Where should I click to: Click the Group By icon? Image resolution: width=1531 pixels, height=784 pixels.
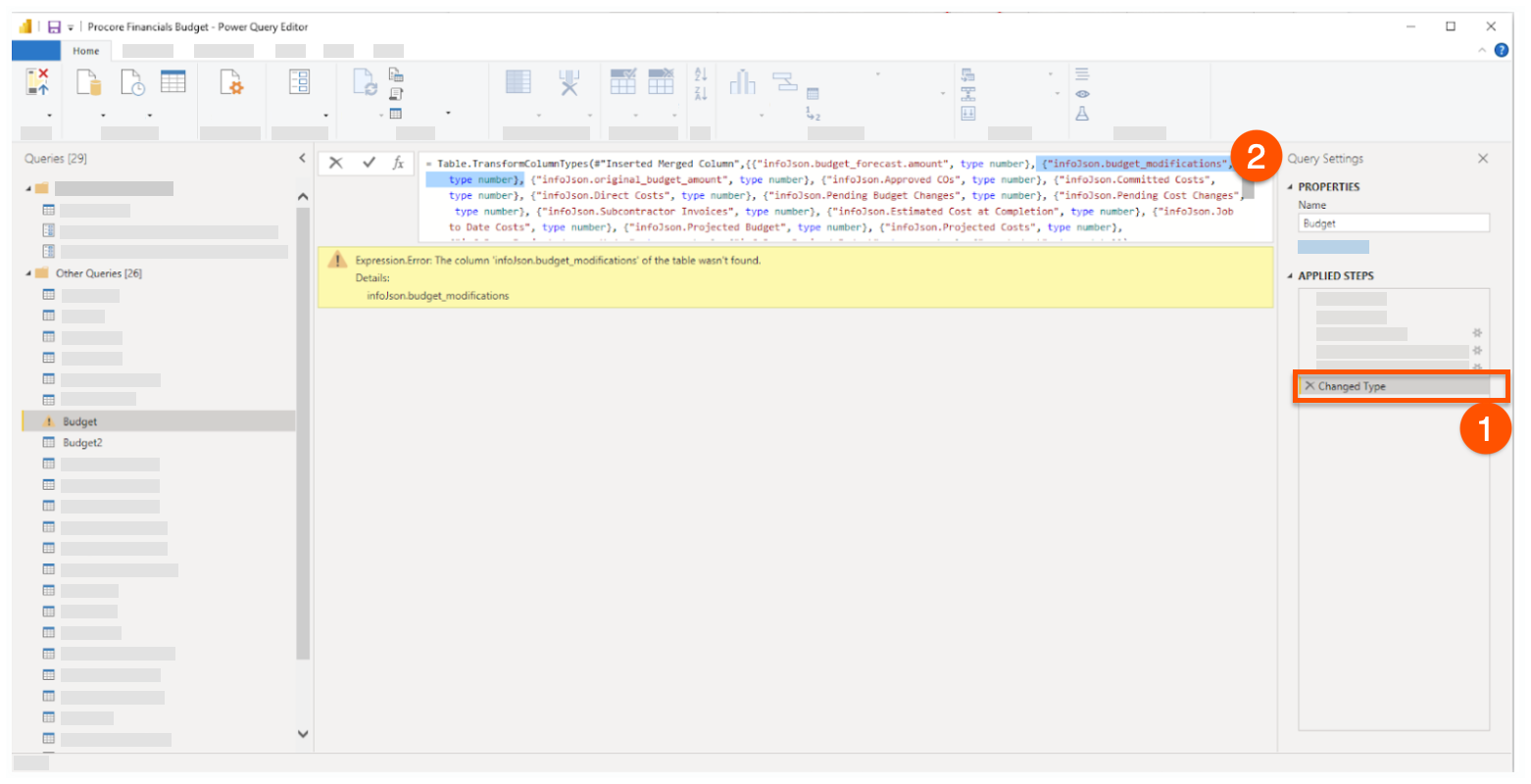(785, 81)
